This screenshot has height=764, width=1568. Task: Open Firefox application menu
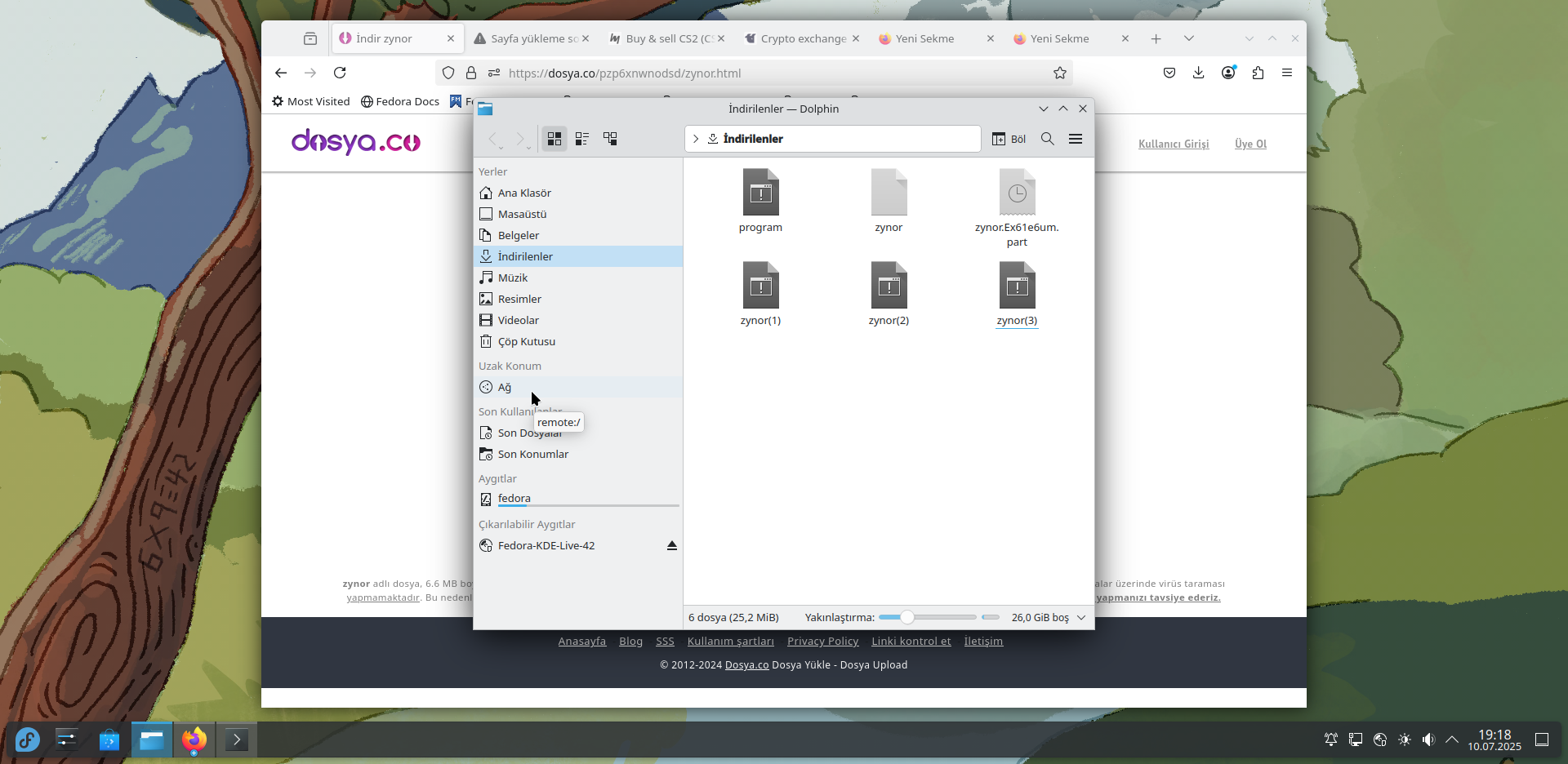(x=1287, y=73)
